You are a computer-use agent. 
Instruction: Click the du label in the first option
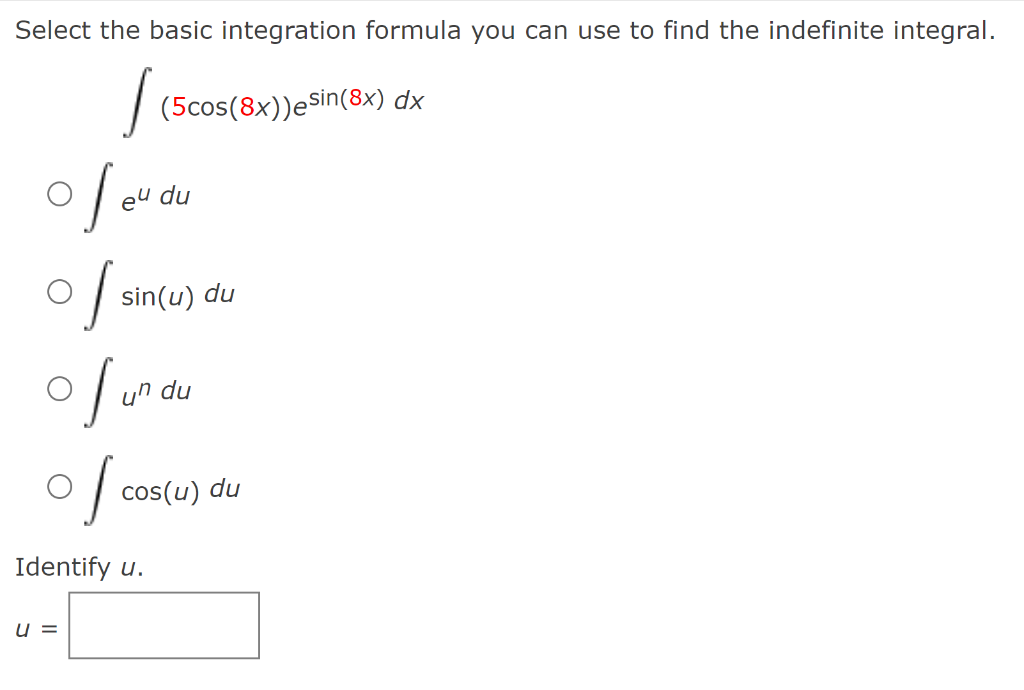pyautogui.click(x=174, y=197)
